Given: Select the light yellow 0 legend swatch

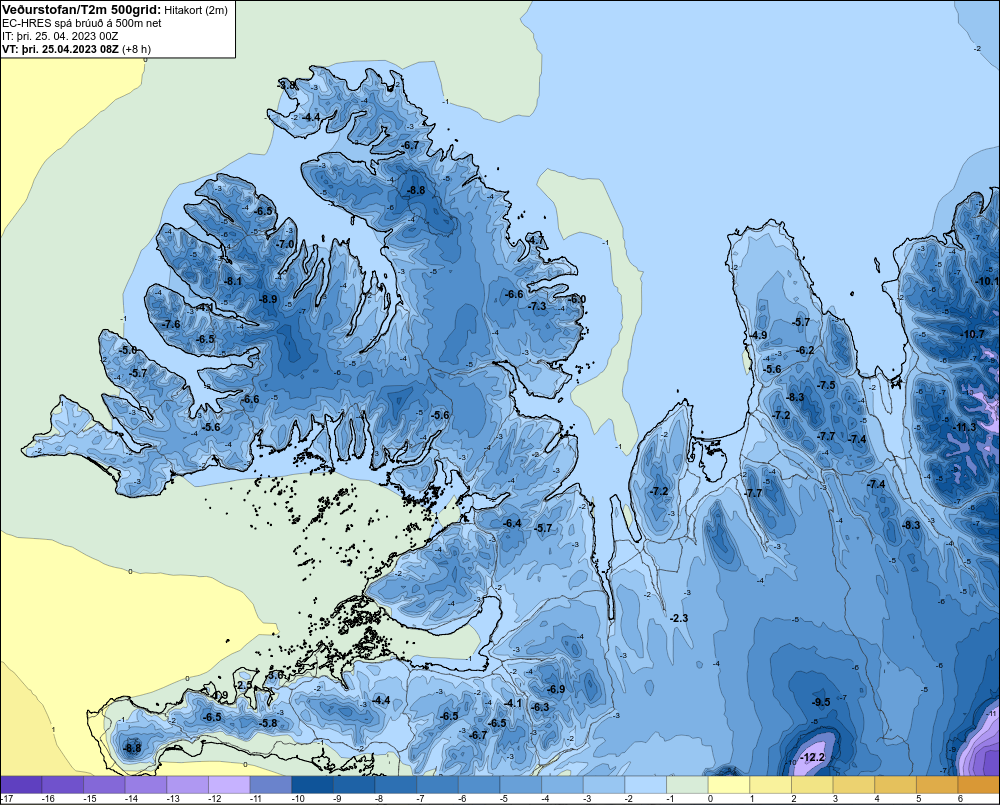Looking at the screenshot, I should point(729,785).
